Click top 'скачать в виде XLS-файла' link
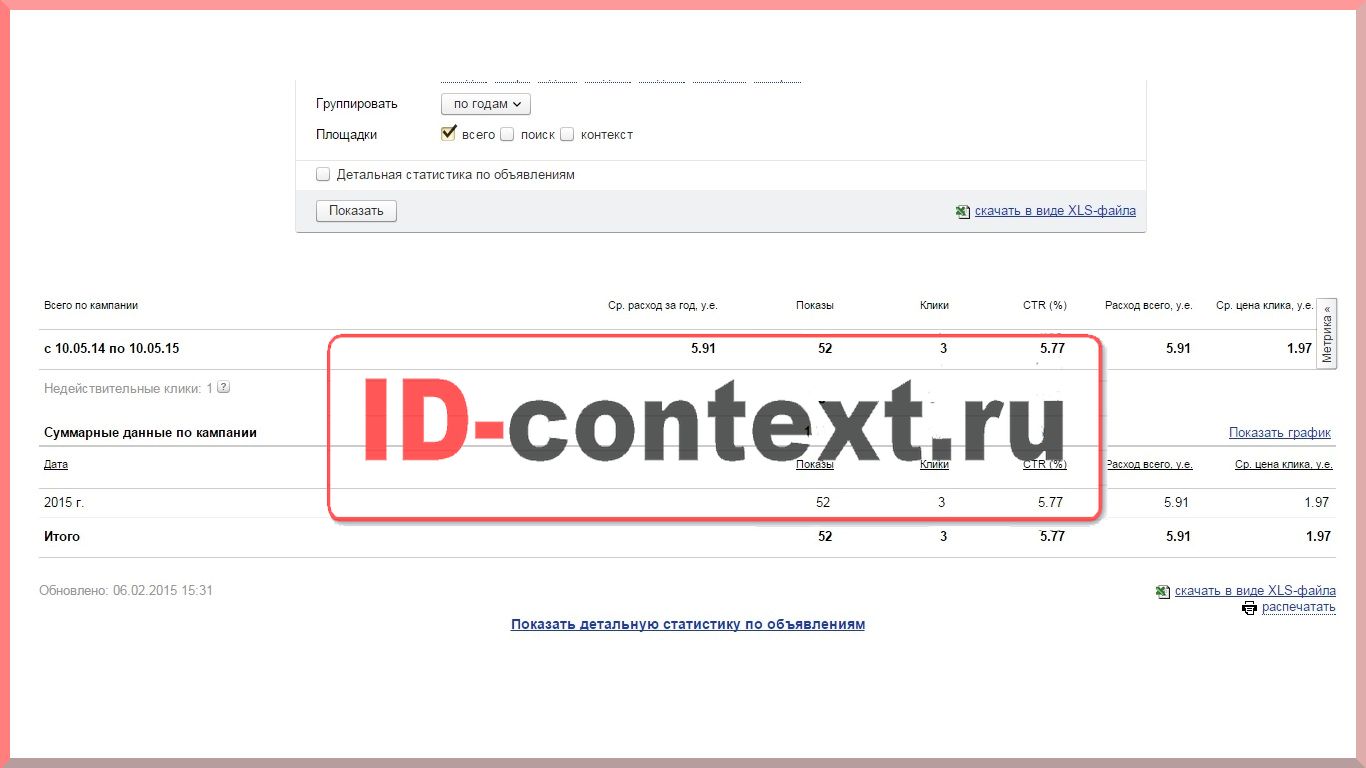The width and height of the screenshot is (1366, 768). pyautogui.click(x=1055, y=211)
